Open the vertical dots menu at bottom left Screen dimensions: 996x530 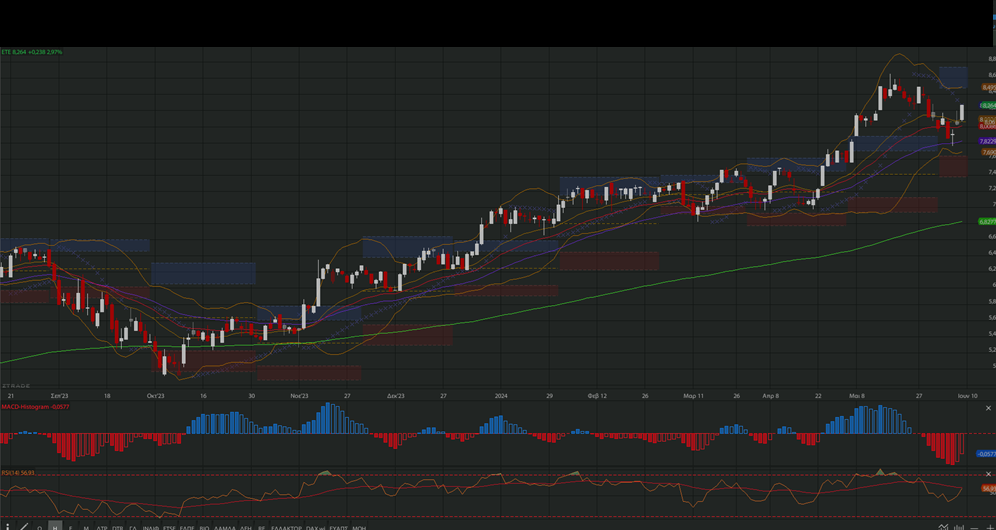[8, 527]
